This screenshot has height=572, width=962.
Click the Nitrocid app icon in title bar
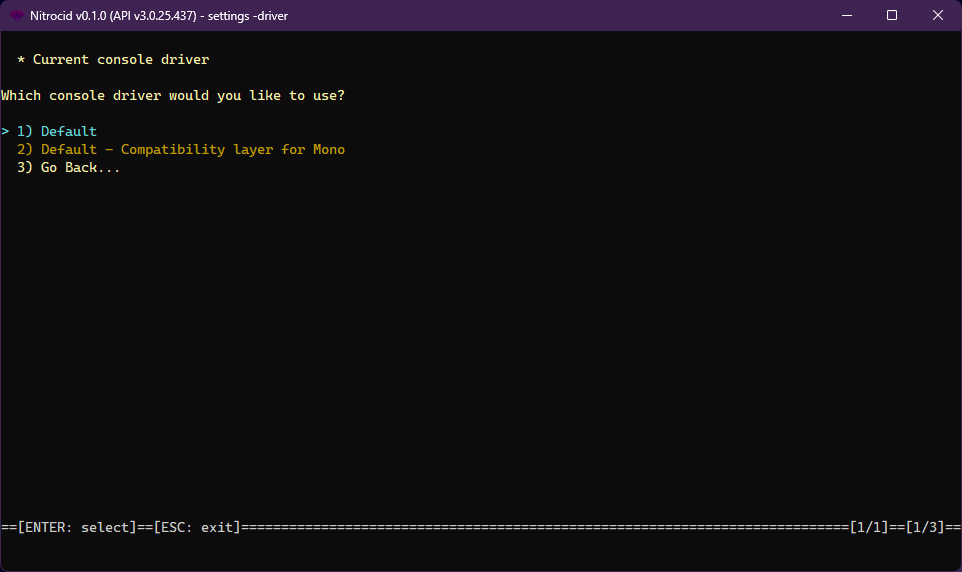17,15
